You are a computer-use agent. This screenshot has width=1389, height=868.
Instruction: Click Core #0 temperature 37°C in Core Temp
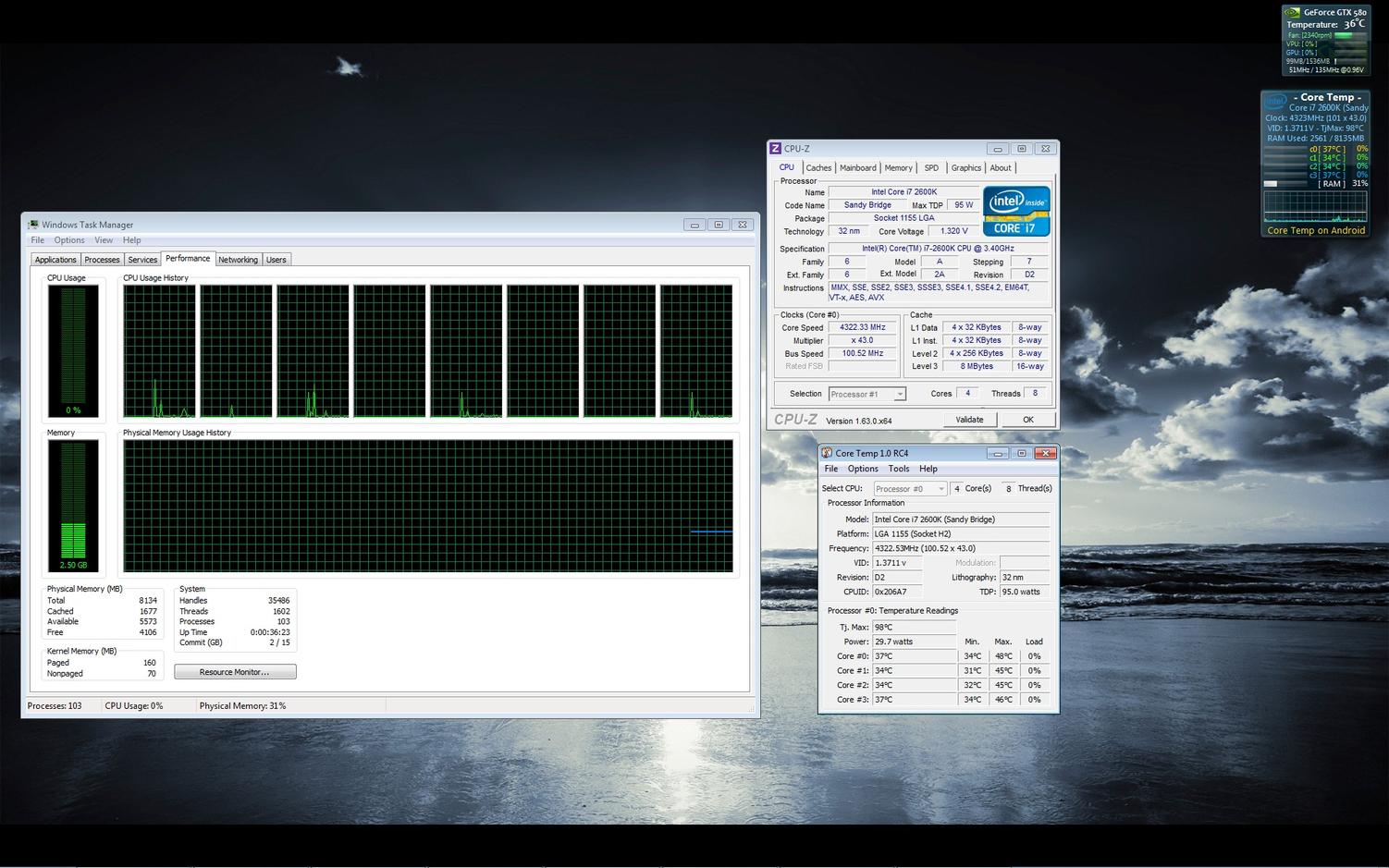click(915, 656)
